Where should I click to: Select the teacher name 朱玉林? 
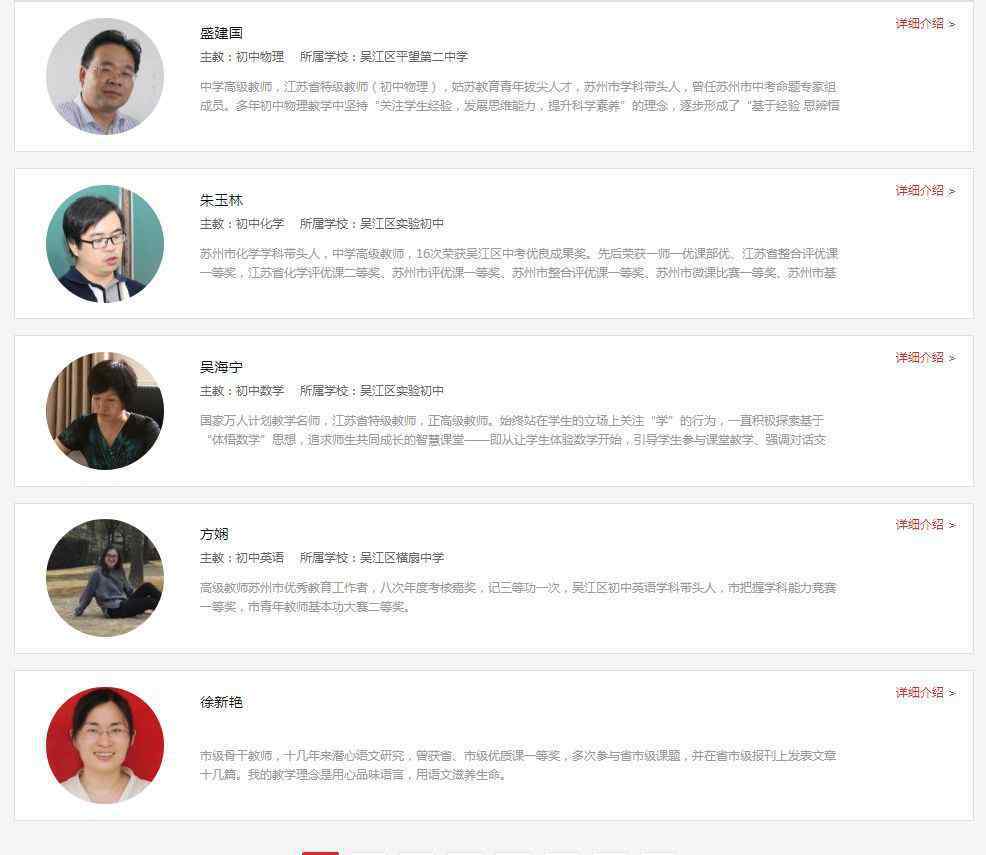(221, 200)
